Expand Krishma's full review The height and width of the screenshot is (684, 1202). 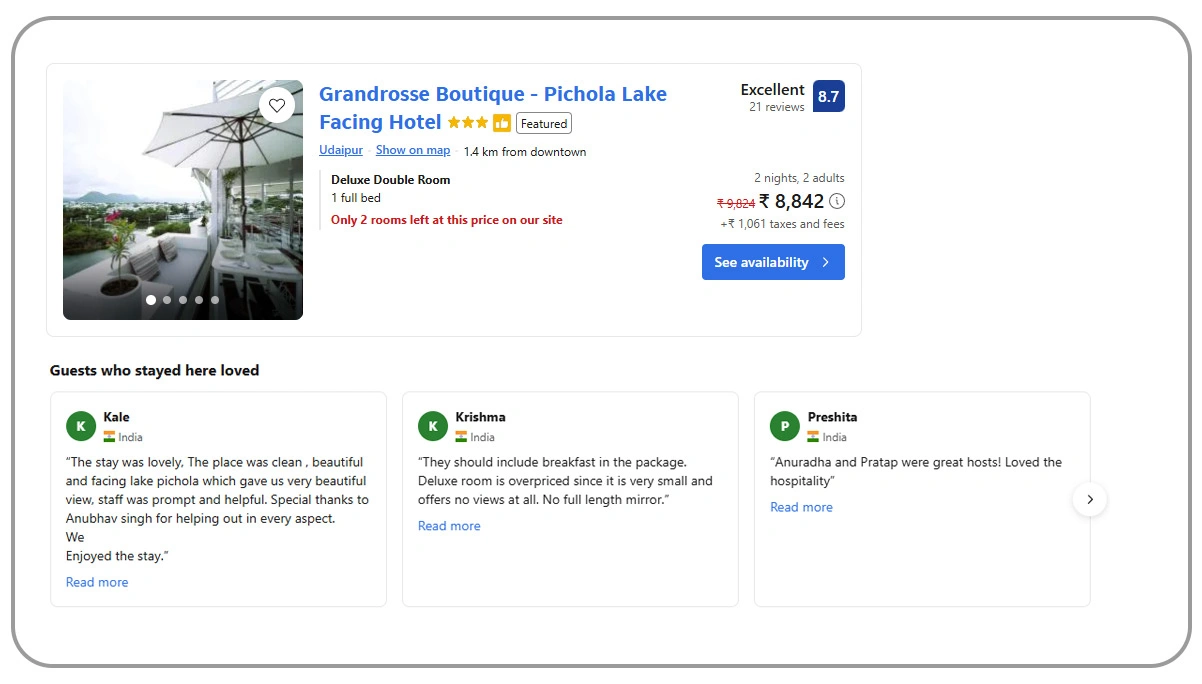click(x=449, y=525)
